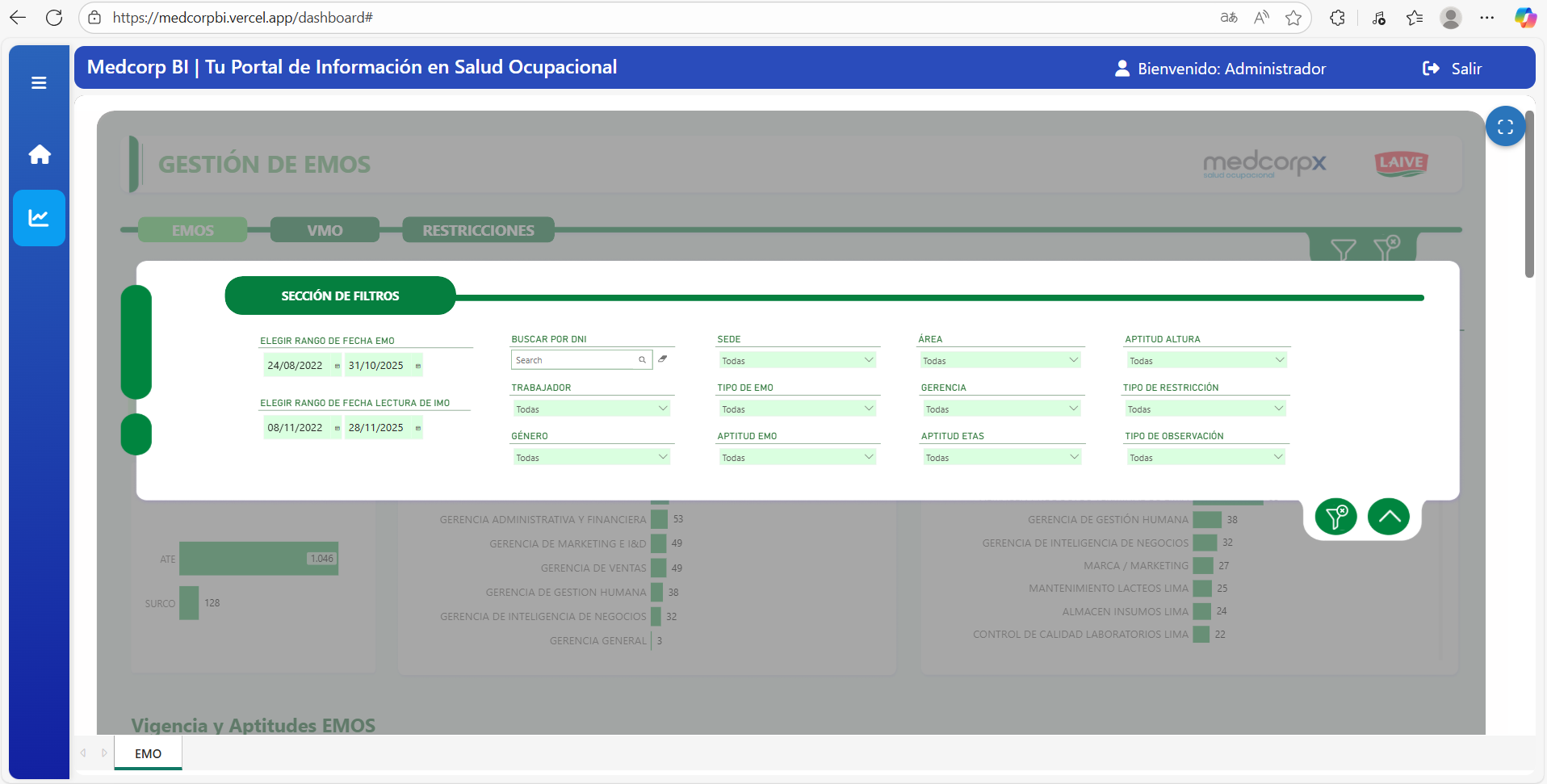This screenshot has height=784, width=1547.
Task: Collapse filters with the green up-chevron button
Action: [x=1388, y=517]
